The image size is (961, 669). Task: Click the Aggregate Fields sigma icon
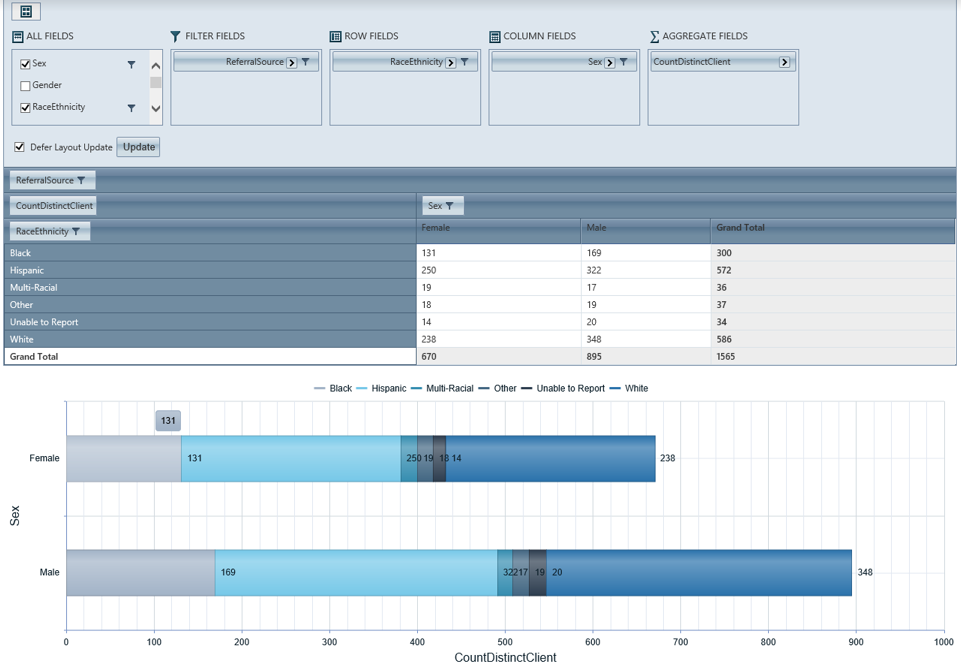click(x=655, y=37)
